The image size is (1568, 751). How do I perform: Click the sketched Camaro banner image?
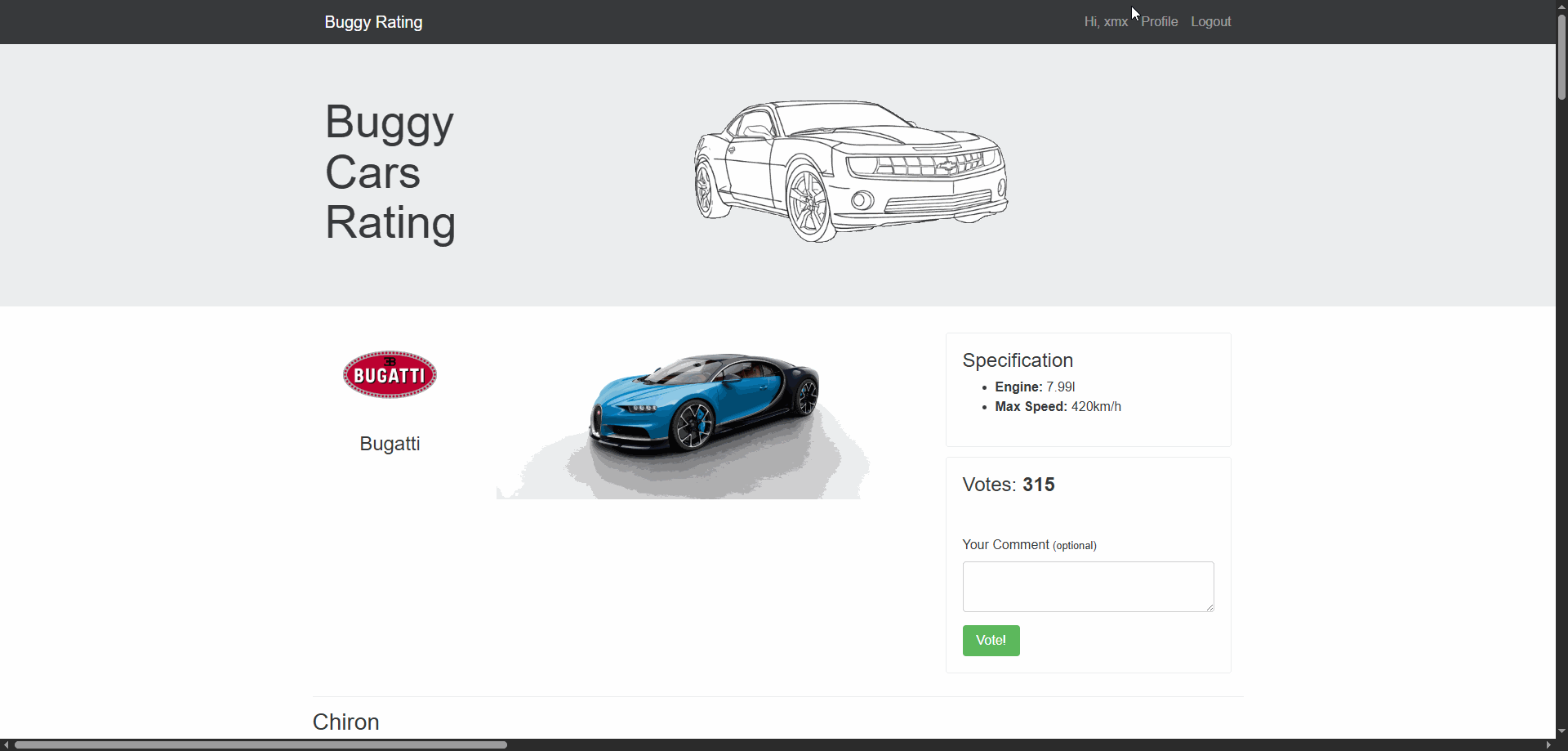click(x=850, y=172)
